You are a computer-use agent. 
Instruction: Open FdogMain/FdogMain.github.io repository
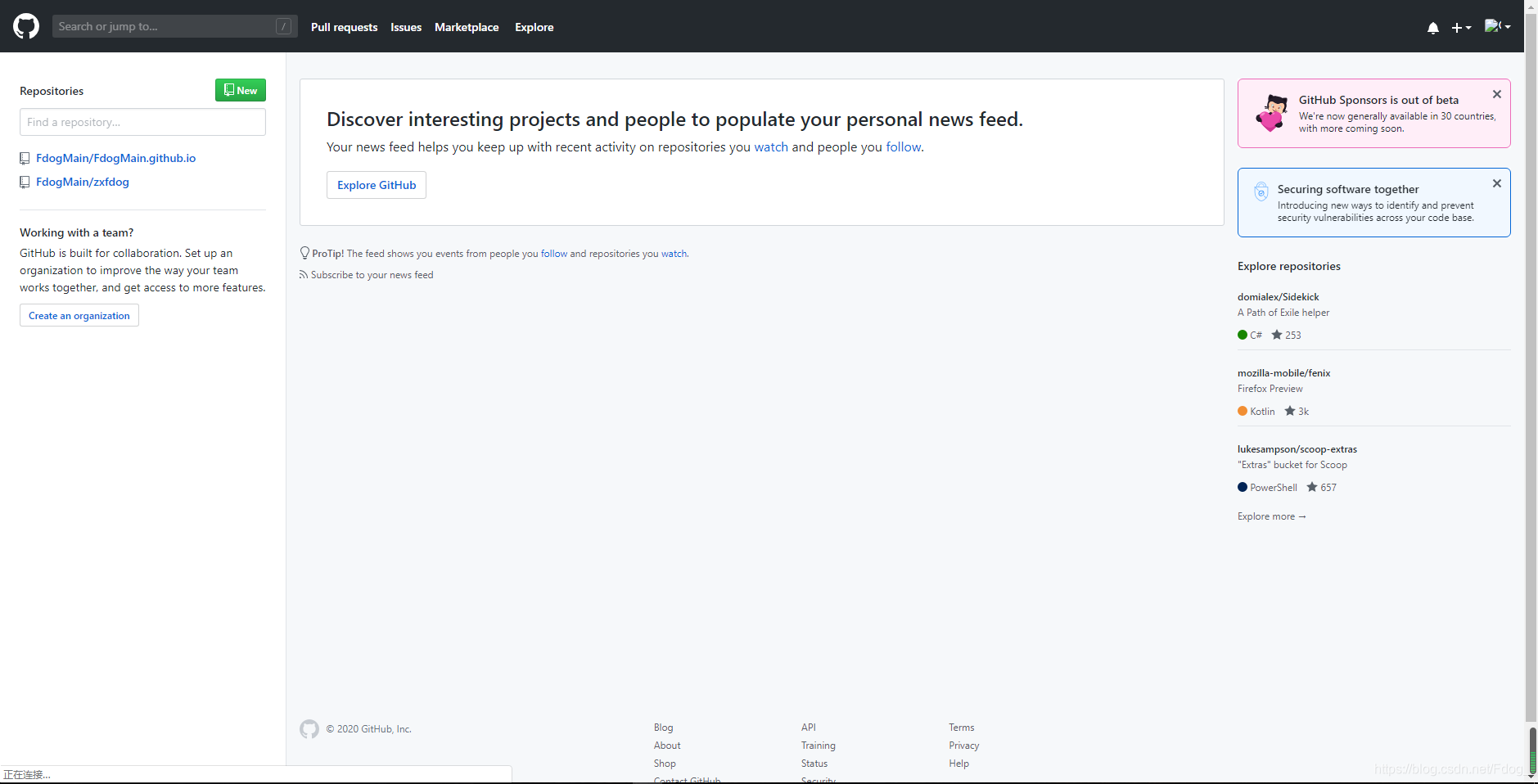point(115,158)
